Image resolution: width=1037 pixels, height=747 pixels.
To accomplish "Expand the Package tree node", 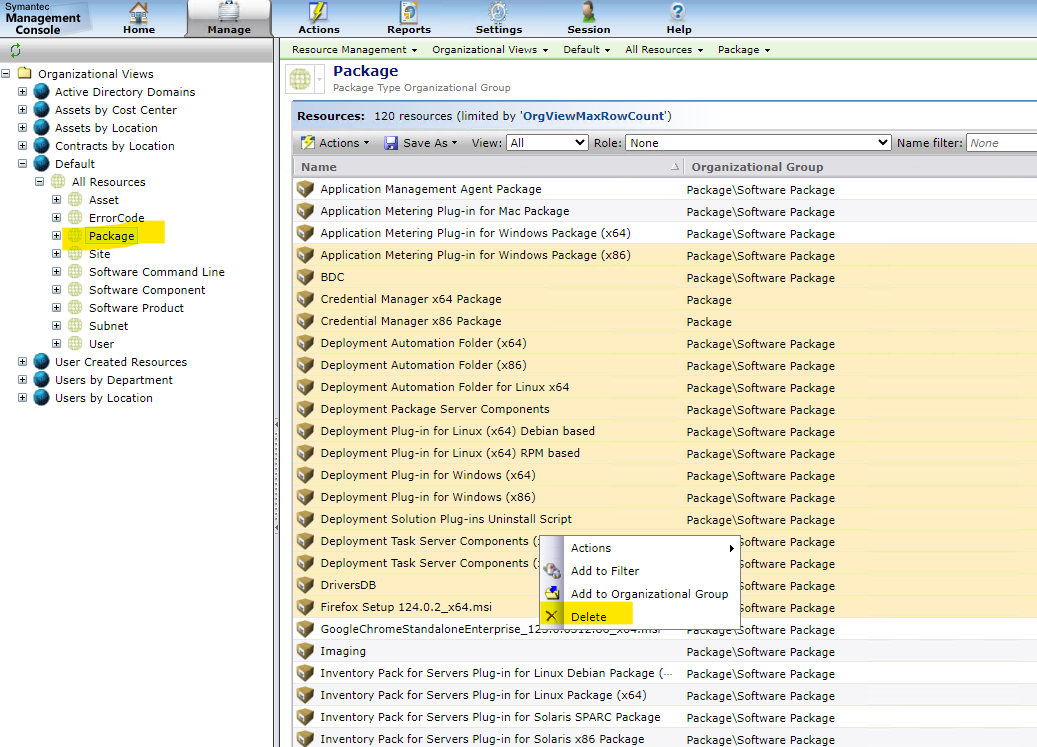I will tap(57, 235).
